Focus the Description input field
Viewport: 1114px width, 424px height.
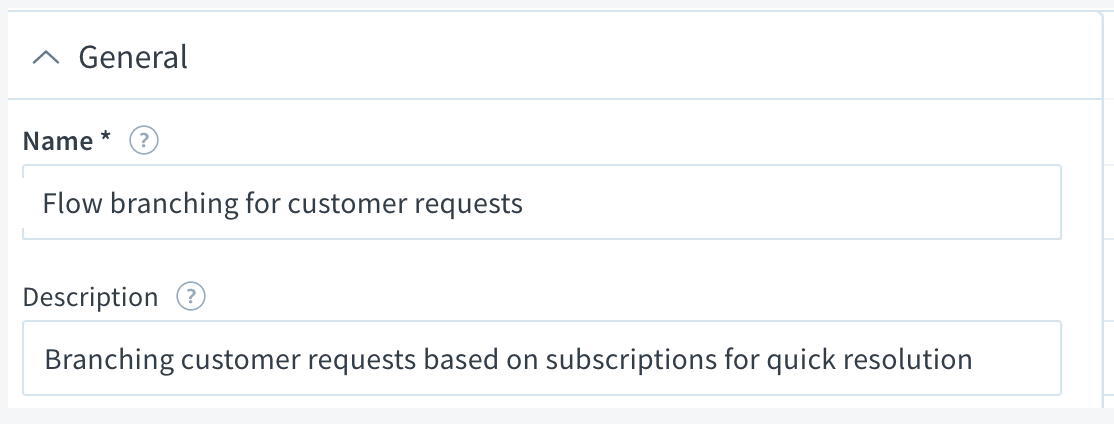540,358
